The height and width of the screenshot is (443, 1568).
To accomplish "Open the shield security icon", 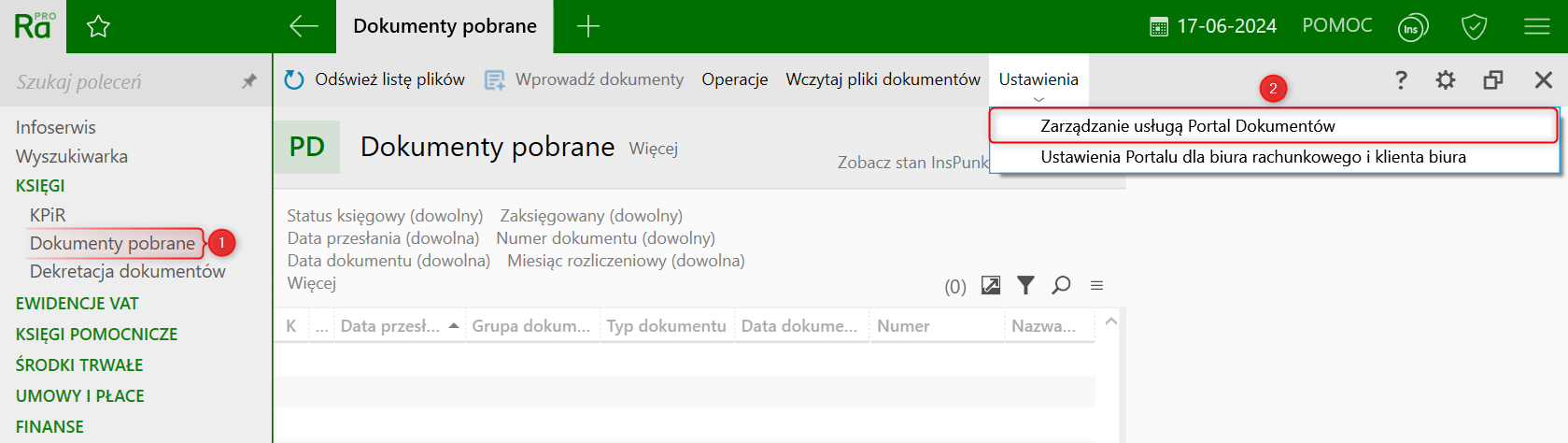I will coord(1475,27).
